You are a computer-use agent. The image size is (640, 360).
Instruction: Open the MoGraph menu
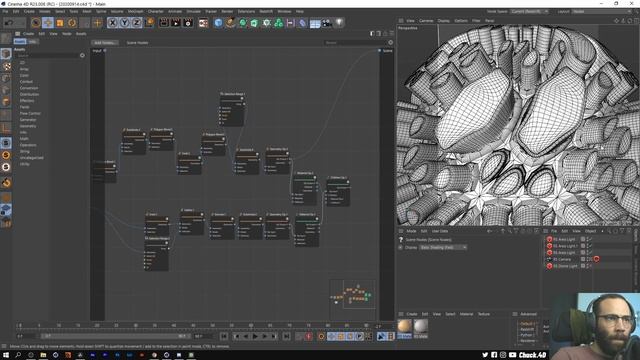[135, 11]
